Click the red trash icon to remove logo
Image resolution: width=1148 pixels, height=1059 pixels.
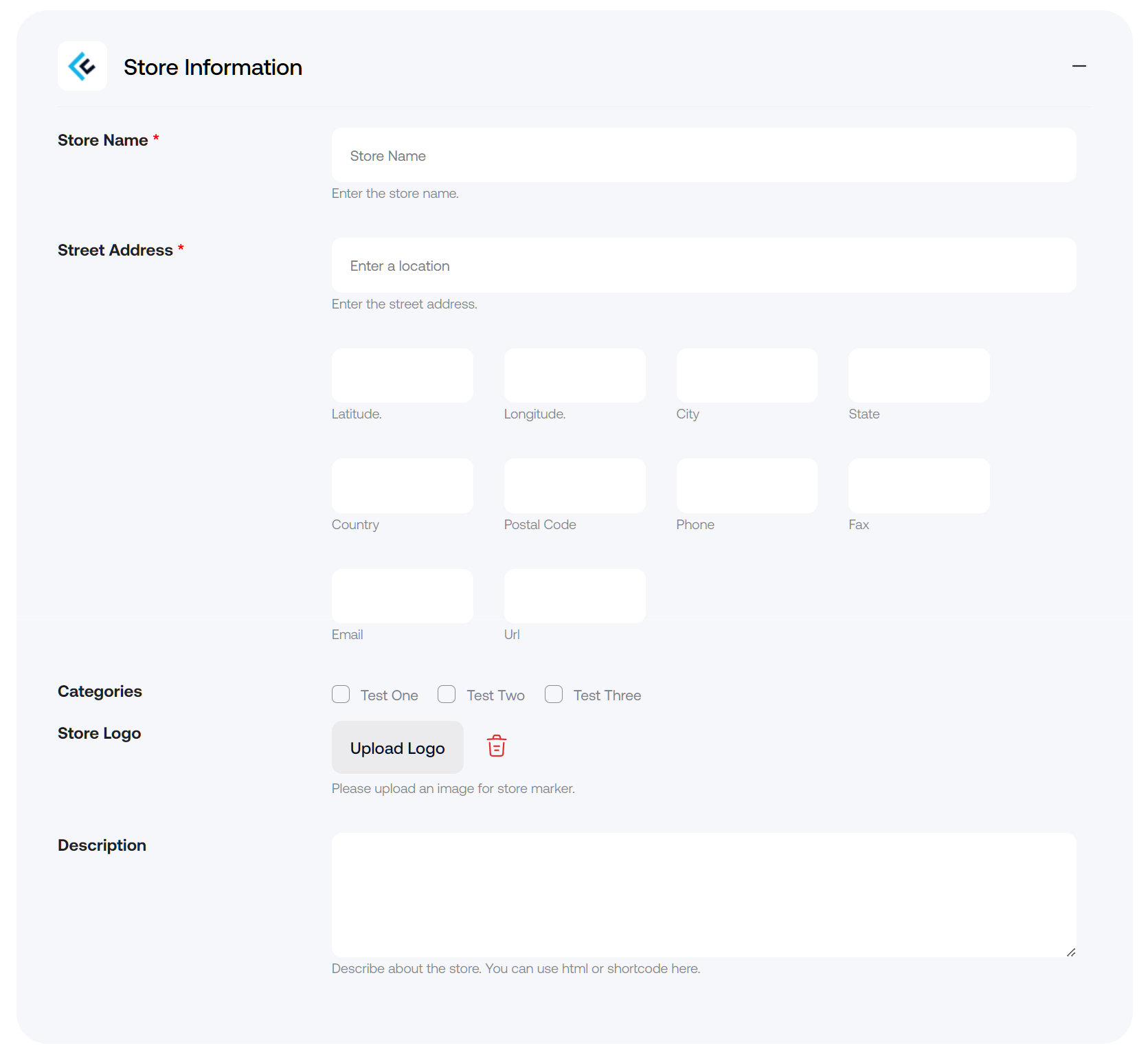tap(497, 746)
